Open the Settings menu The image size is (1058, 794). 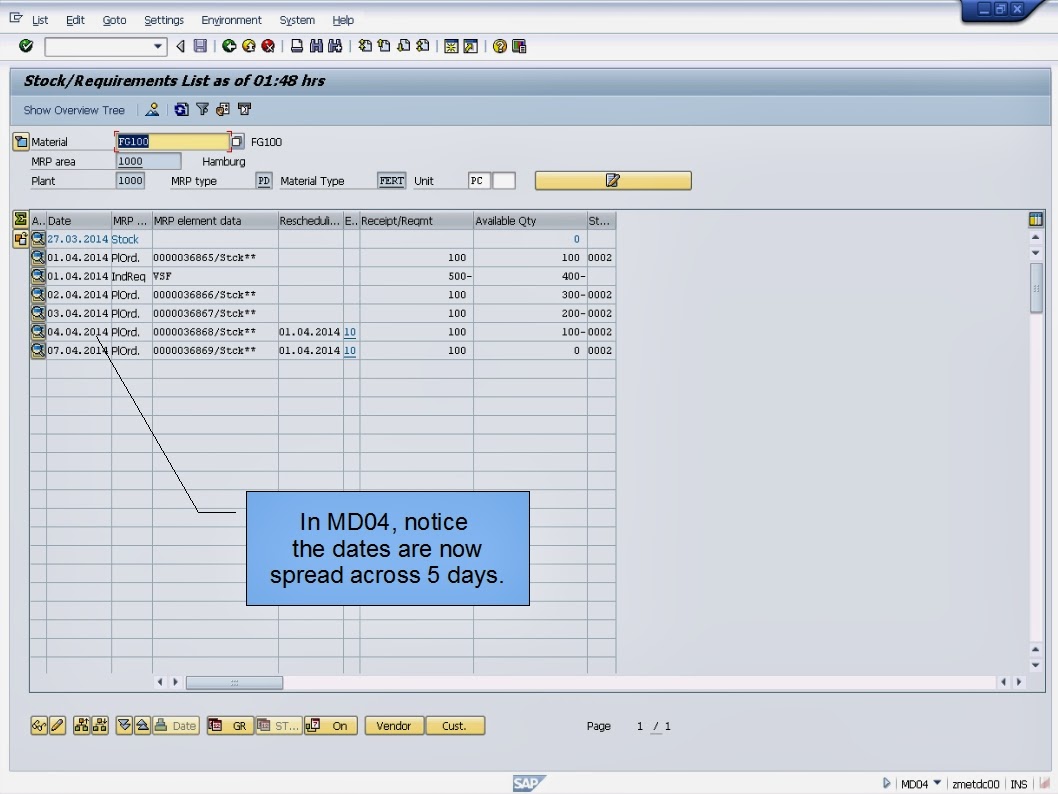tap(163, 20)
